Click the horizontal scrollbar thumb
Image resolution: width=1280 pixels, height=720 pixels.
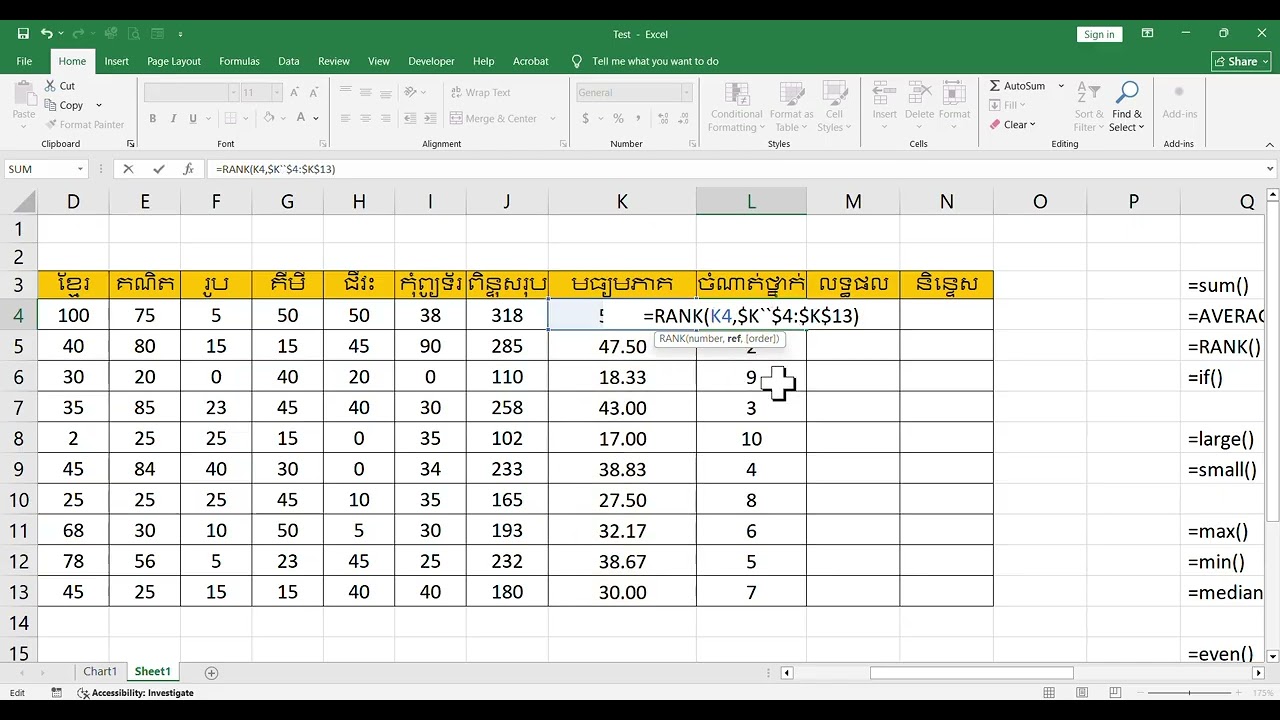tap(971, 673)
